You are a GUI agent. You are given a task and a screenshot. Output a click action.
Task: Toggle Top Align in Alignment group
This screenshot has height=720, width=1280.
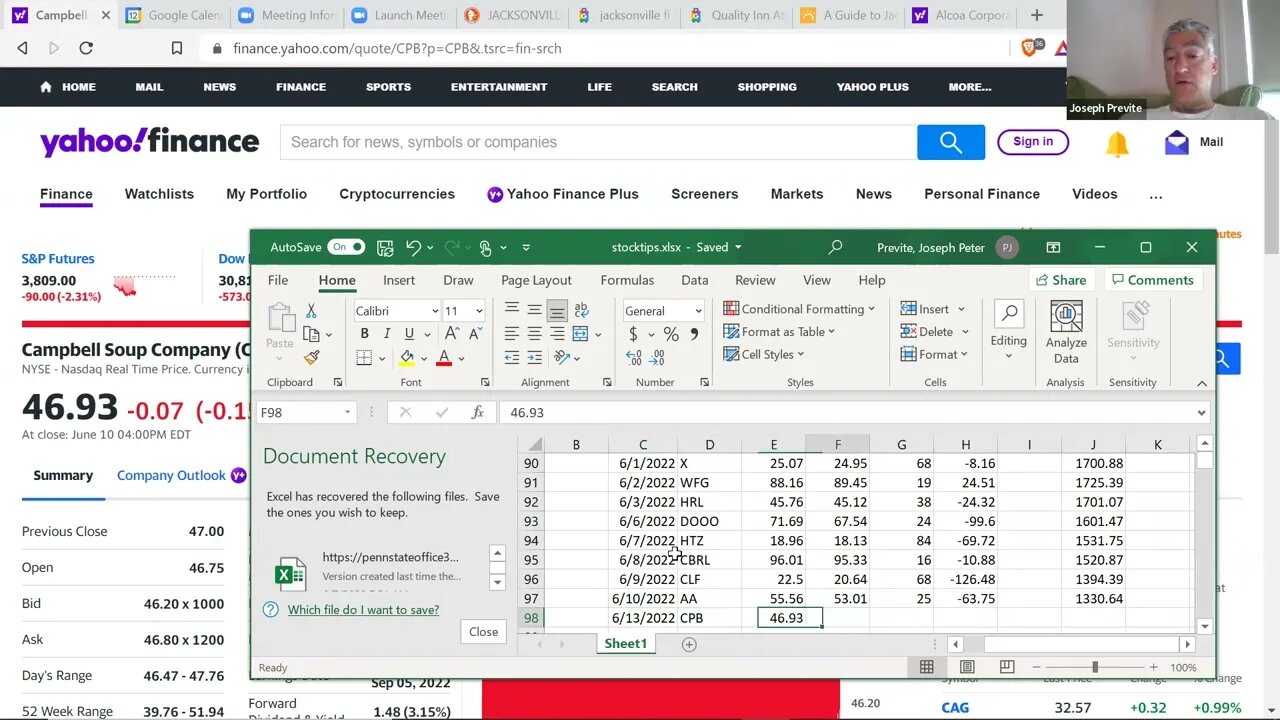coord(512,310)
